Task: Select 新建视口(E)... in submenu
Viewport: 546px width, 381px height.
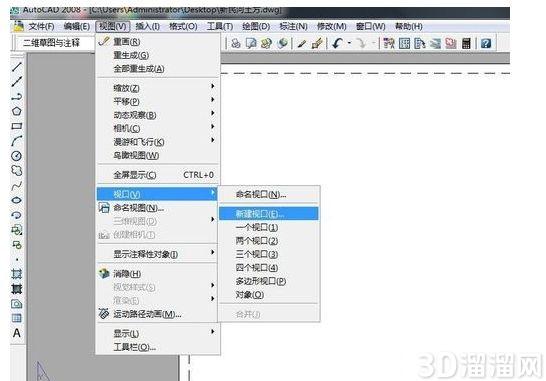Action: click(268, 213)
